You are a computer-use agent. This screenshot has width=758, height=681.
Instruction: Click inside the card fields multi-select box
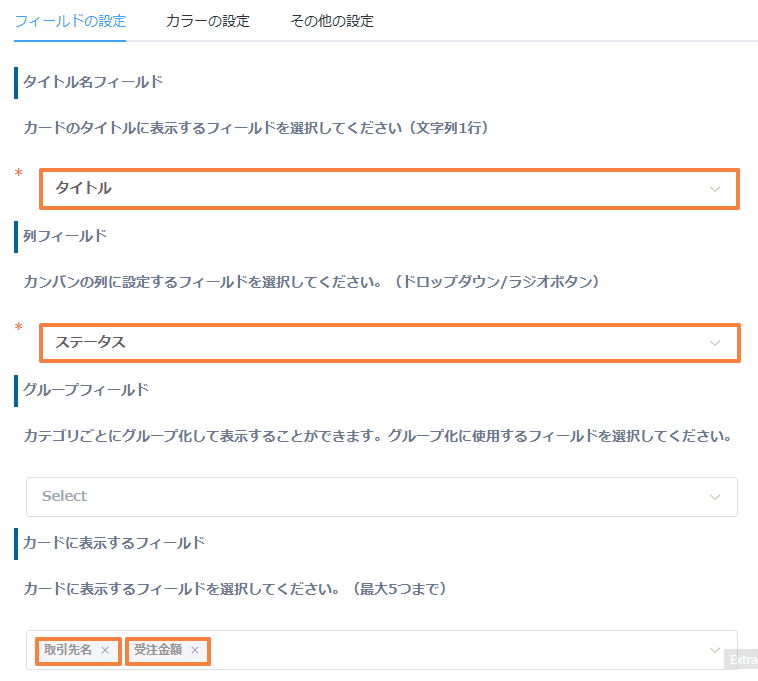click(382, 650)
